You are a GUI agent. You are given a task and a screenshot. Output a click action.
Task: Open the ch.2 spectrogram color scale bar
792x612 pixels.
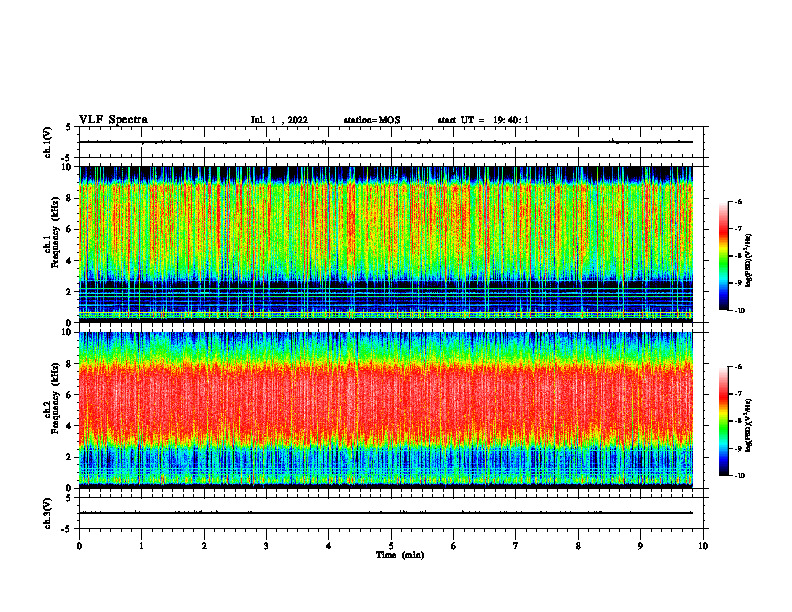(723, 421)
